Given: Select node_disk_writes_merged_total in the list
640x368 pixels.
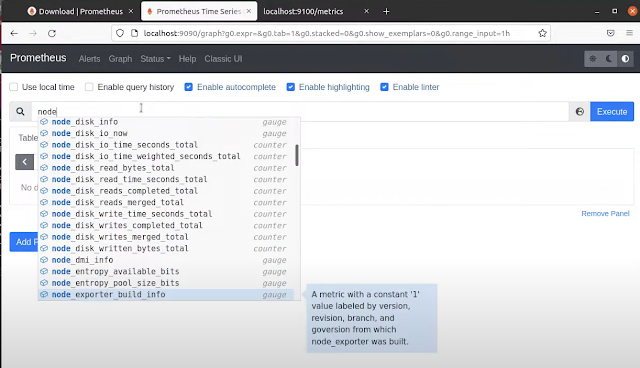Looking at the screenshot, I should (166, 237).
